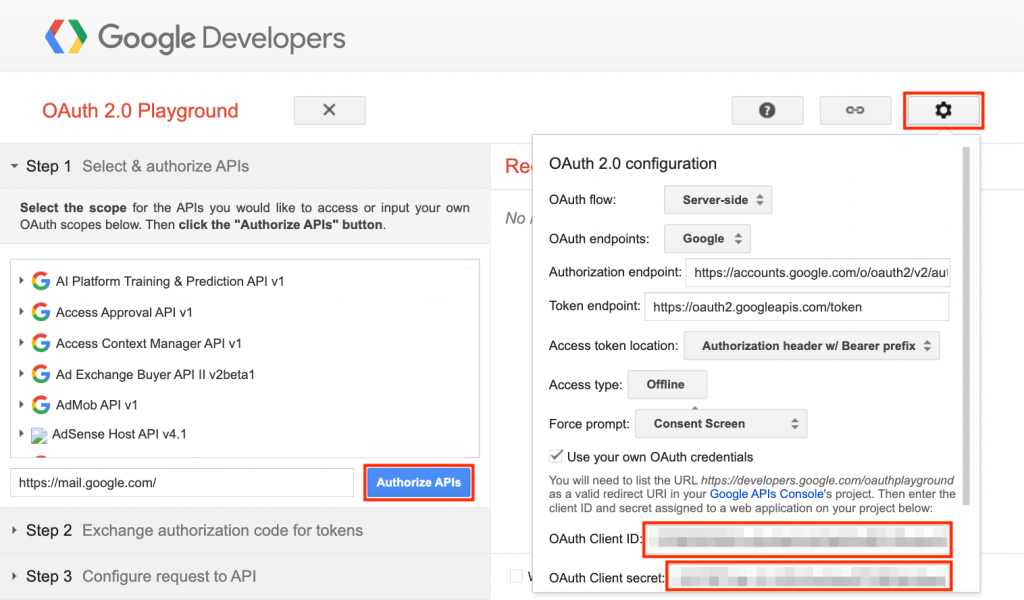Expand Access Approval API v1 scopes
Screen dimensions: 1024x600
point(21,311)
